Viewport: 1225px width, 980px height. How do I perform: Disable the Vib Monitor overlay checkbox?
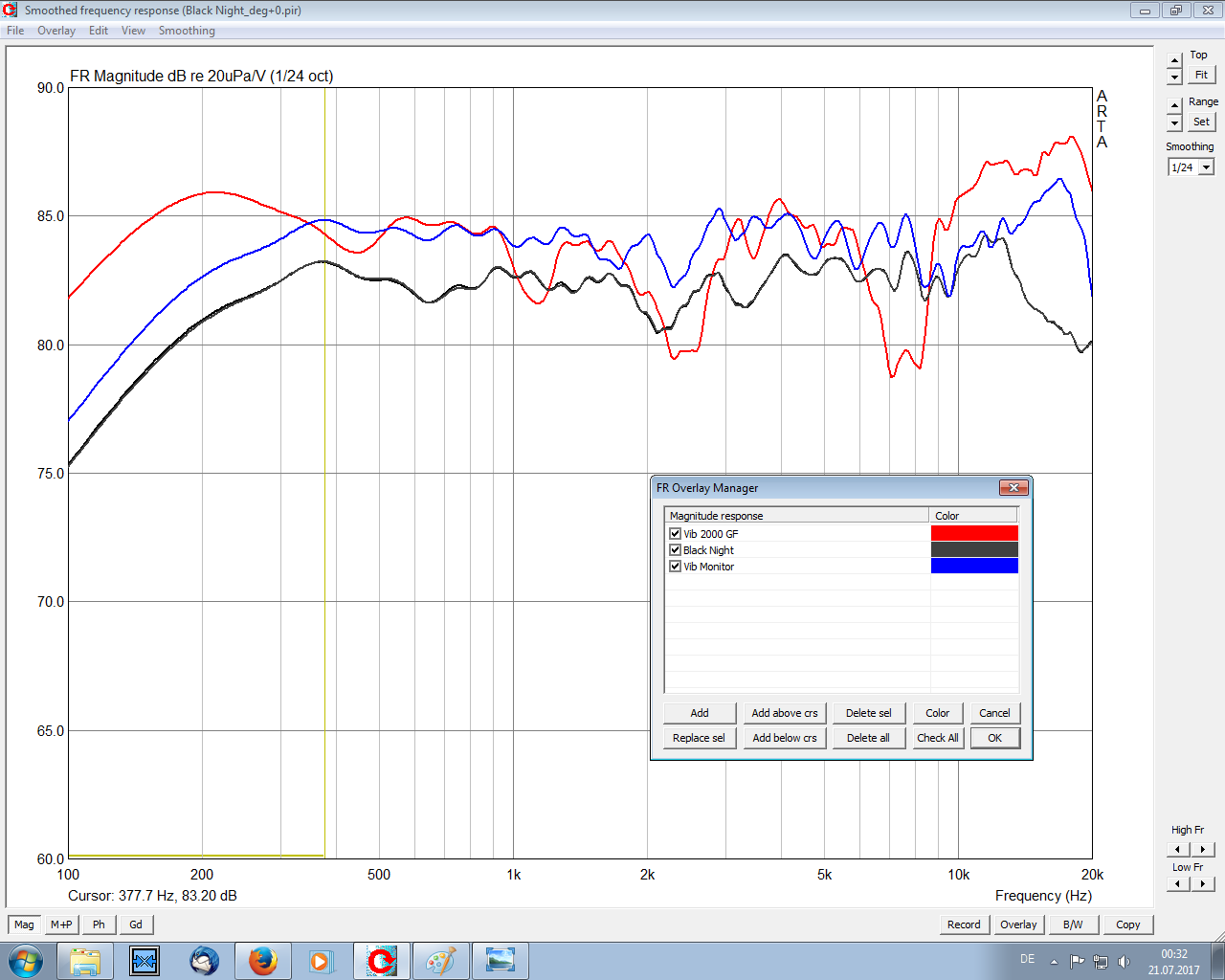[676, 567]
